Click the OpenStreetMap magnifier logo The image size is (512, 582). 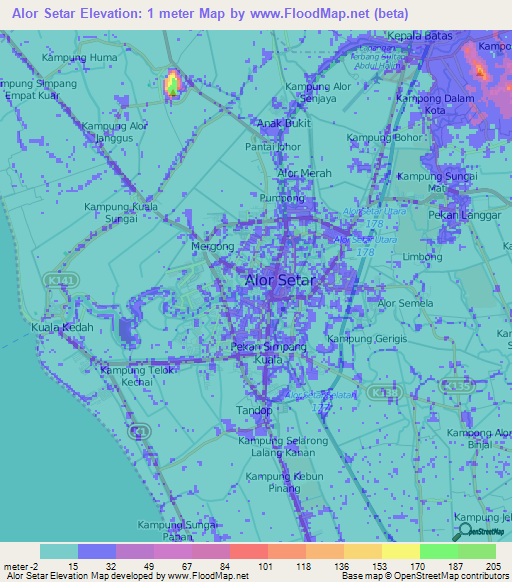tap(460, 532)
